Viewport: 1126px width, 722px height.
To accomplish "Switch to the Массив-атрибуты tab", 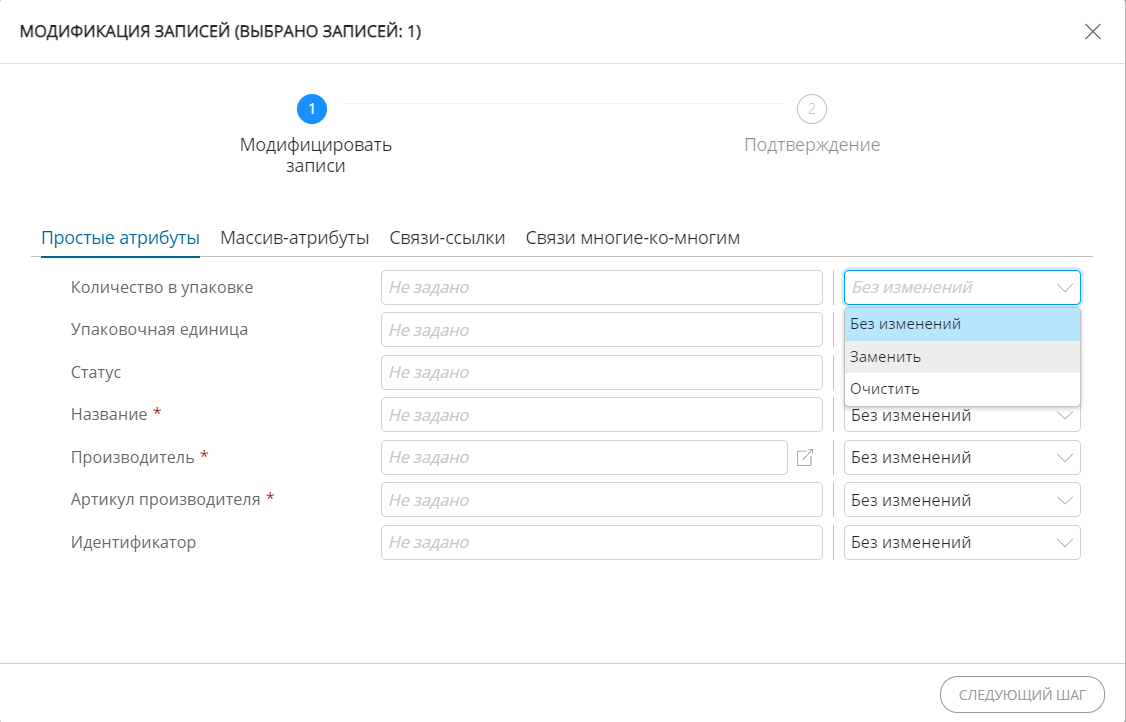I will coord(295,238).
